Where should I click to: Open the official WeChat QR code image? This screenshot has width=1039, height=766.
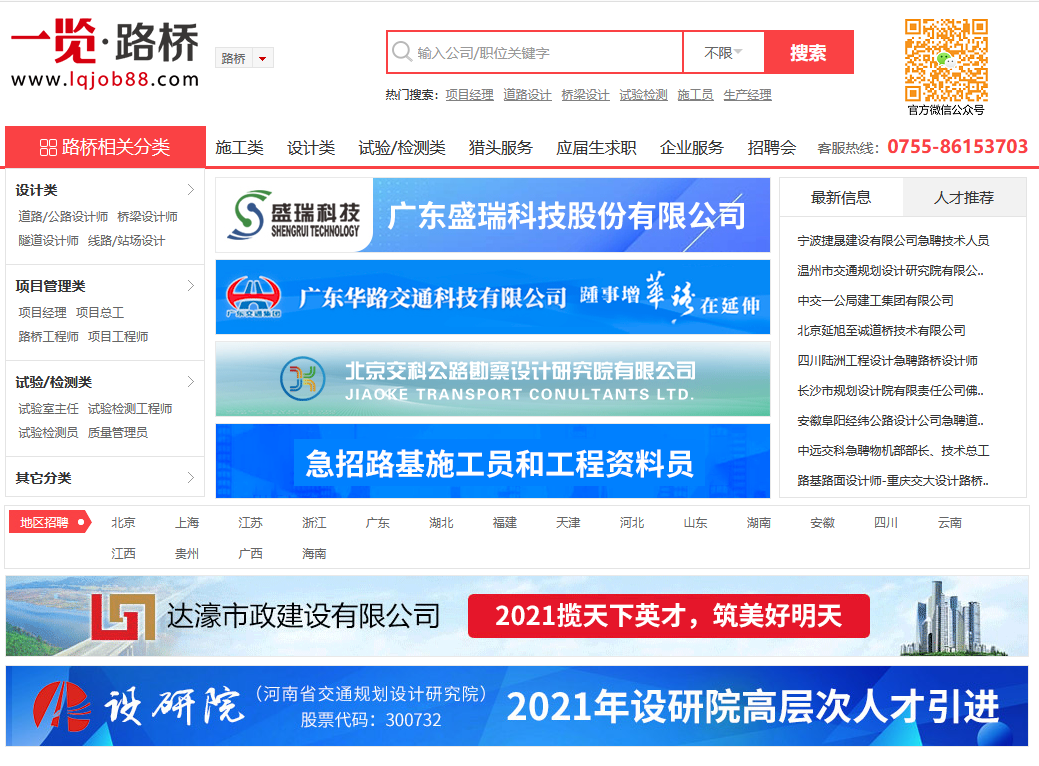point(946,60)
